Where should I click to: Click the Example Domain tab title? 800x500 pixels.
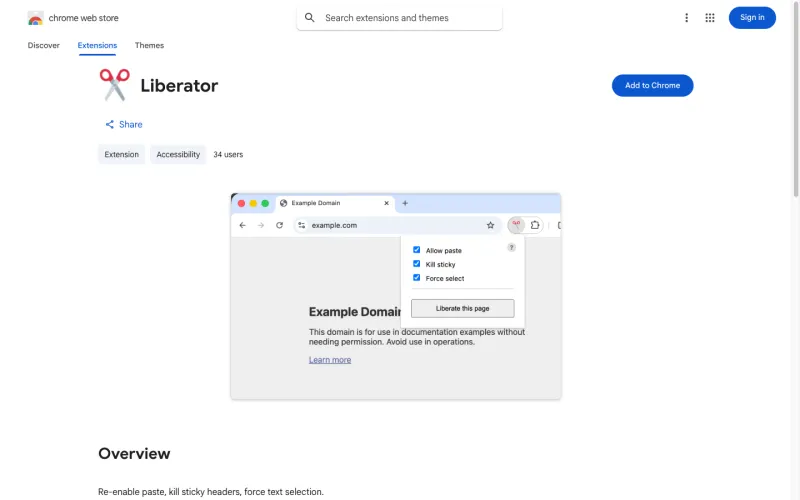click(316, 203)
